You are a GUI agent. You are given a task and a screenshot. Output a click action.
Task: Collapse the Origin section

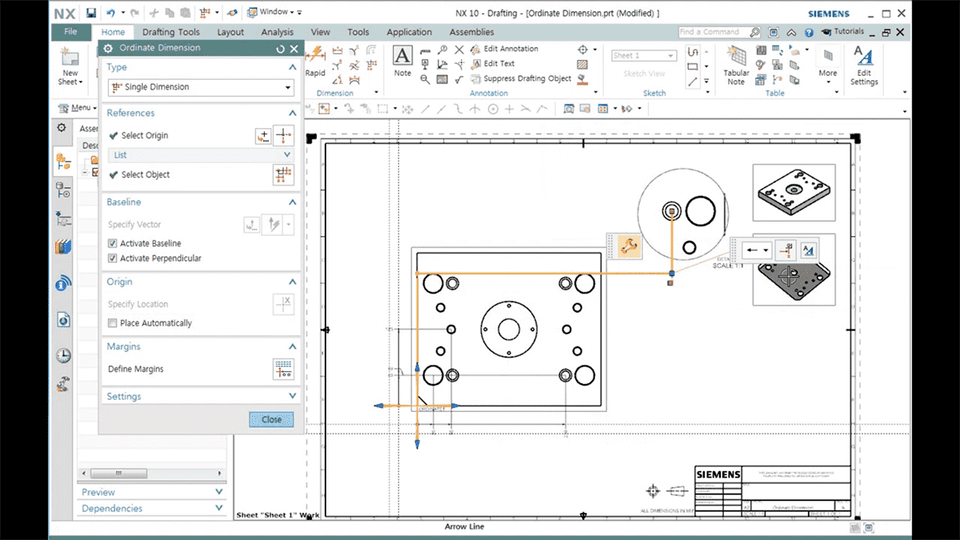[292, 282]
